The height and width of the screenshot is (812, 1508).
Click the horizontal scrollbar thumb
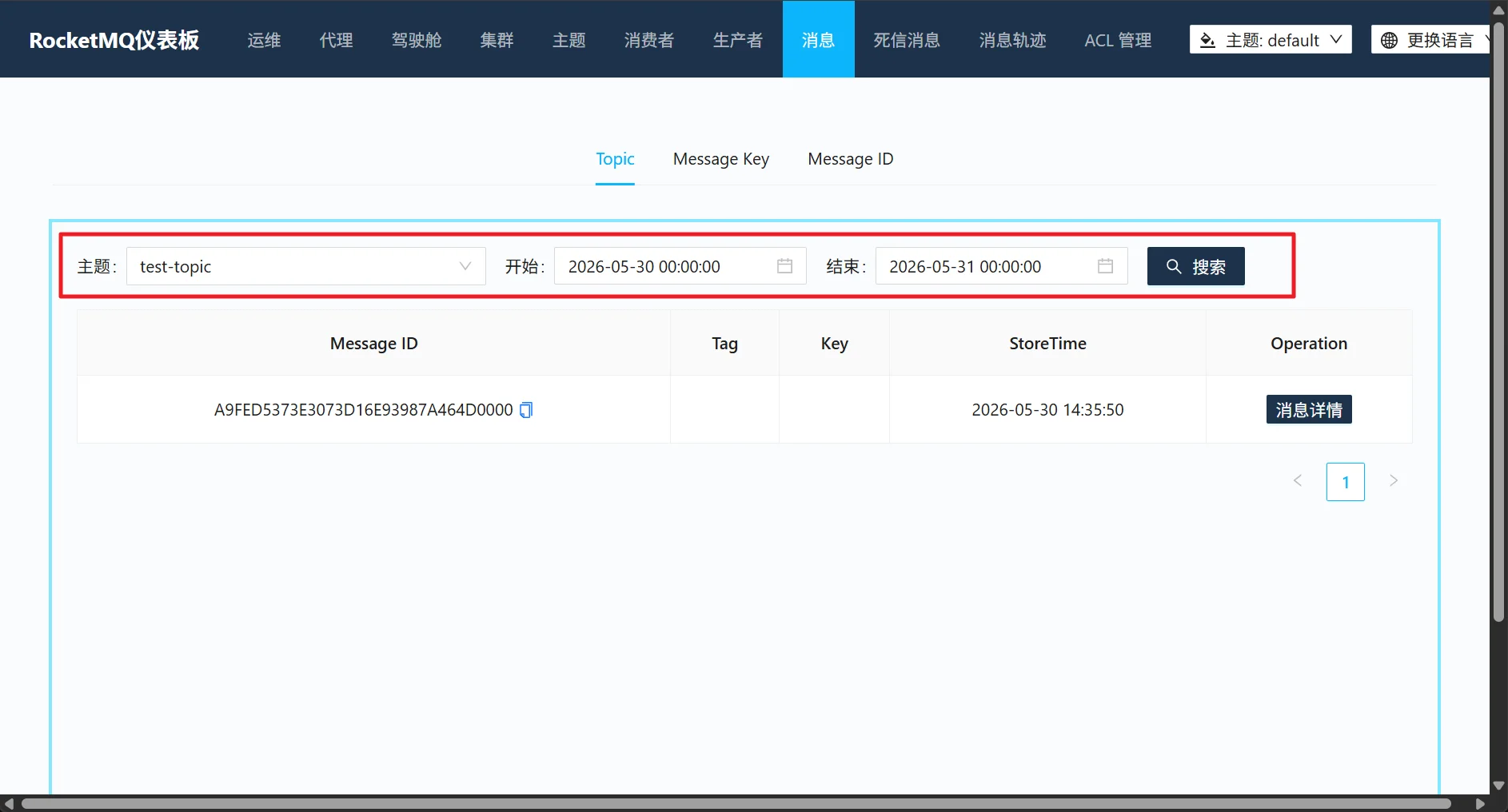pyautogui.click(x=736, y=804)
